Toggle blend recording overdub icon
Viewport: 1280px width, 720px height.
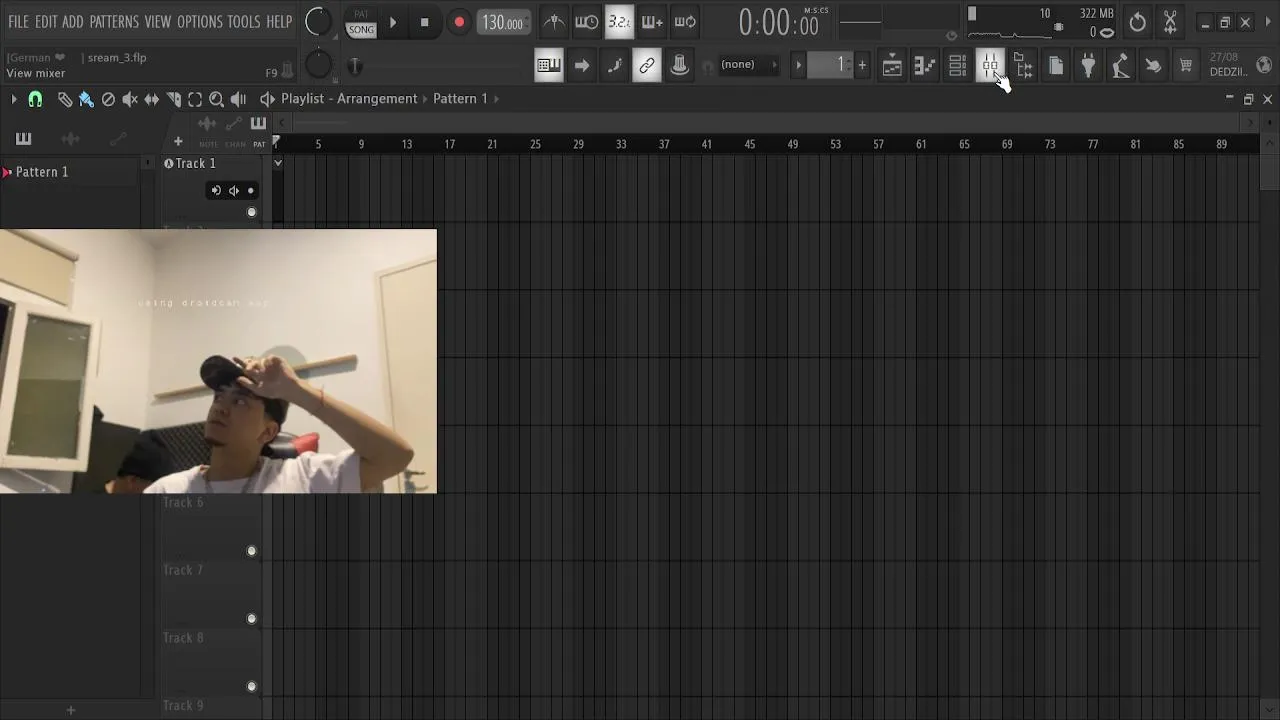[652, 22]
